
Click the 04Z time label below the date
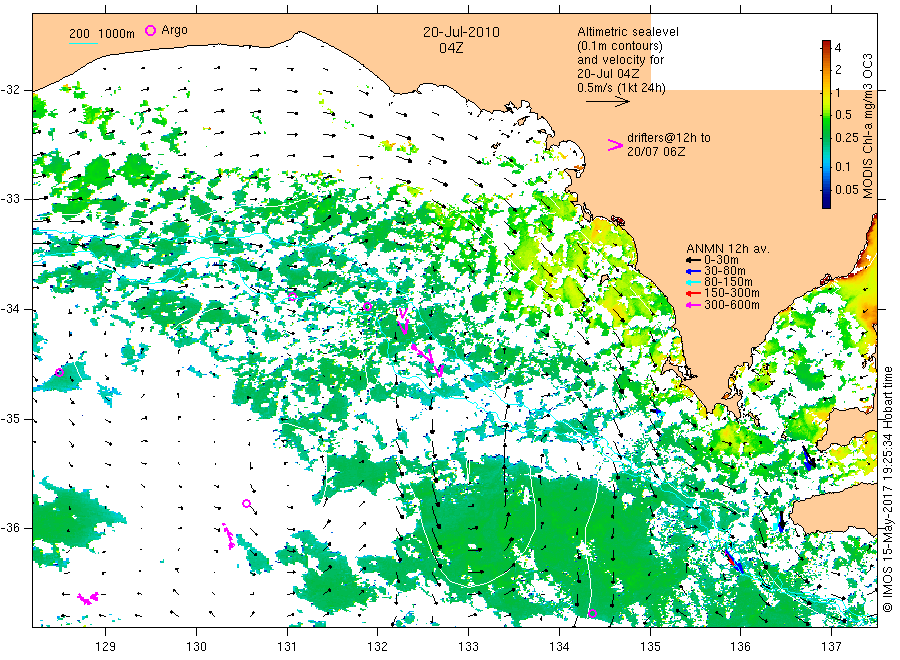451,48
